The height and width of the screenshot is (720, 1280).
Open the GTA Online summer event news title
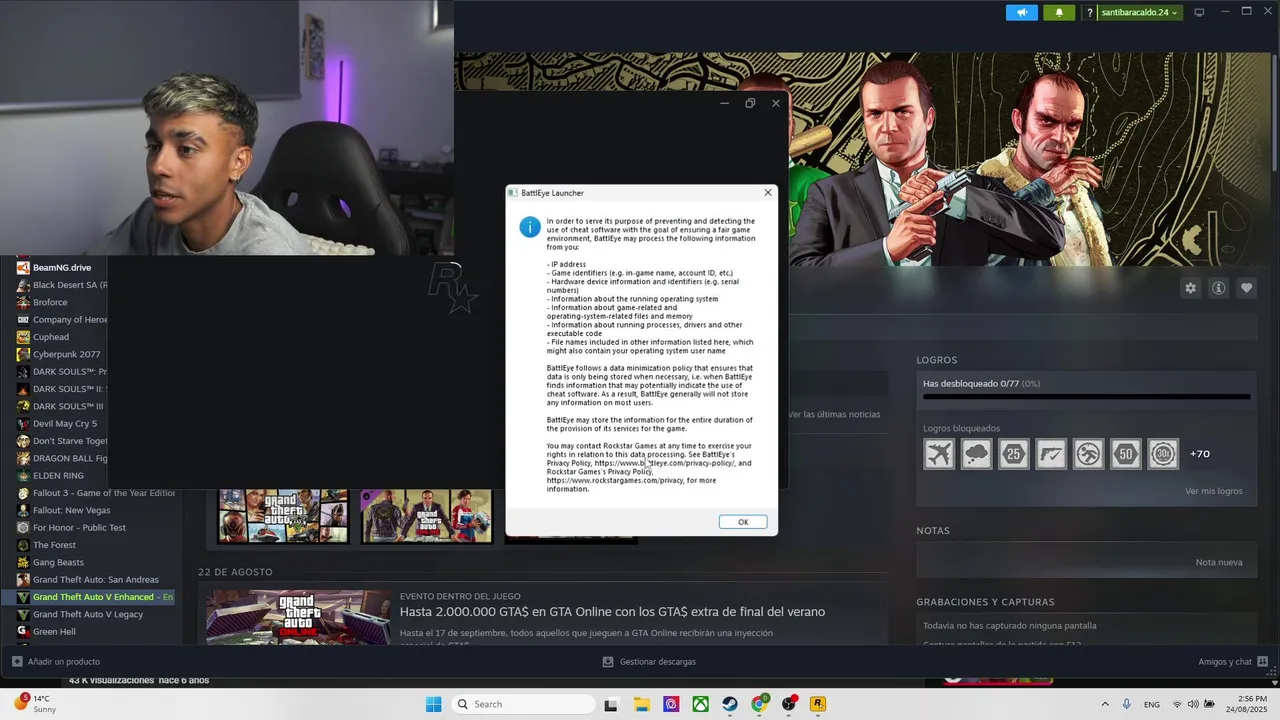point(612,612)
